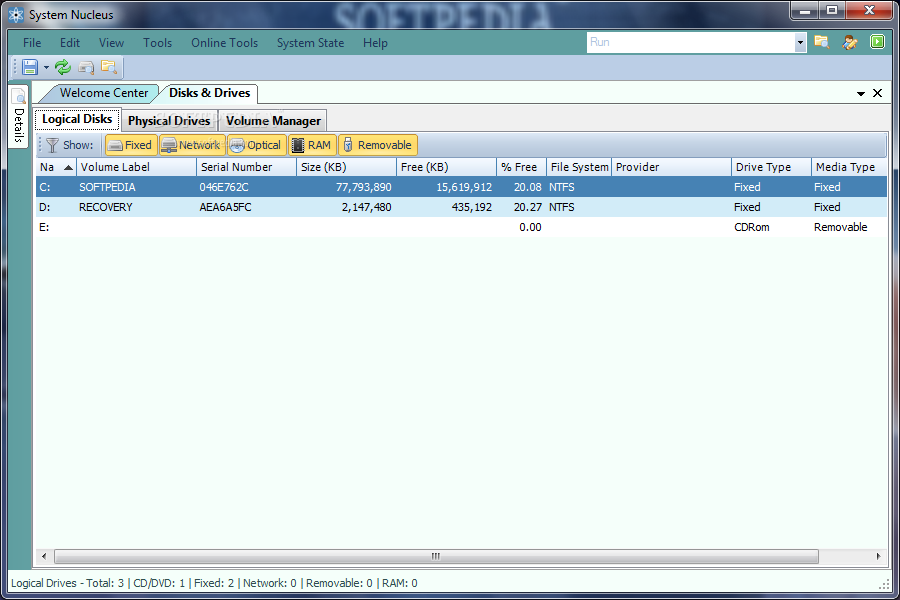Screen dimensions: 900x600
Task: Click the Show filter funnel icon
Action: [x=52, y=145]
